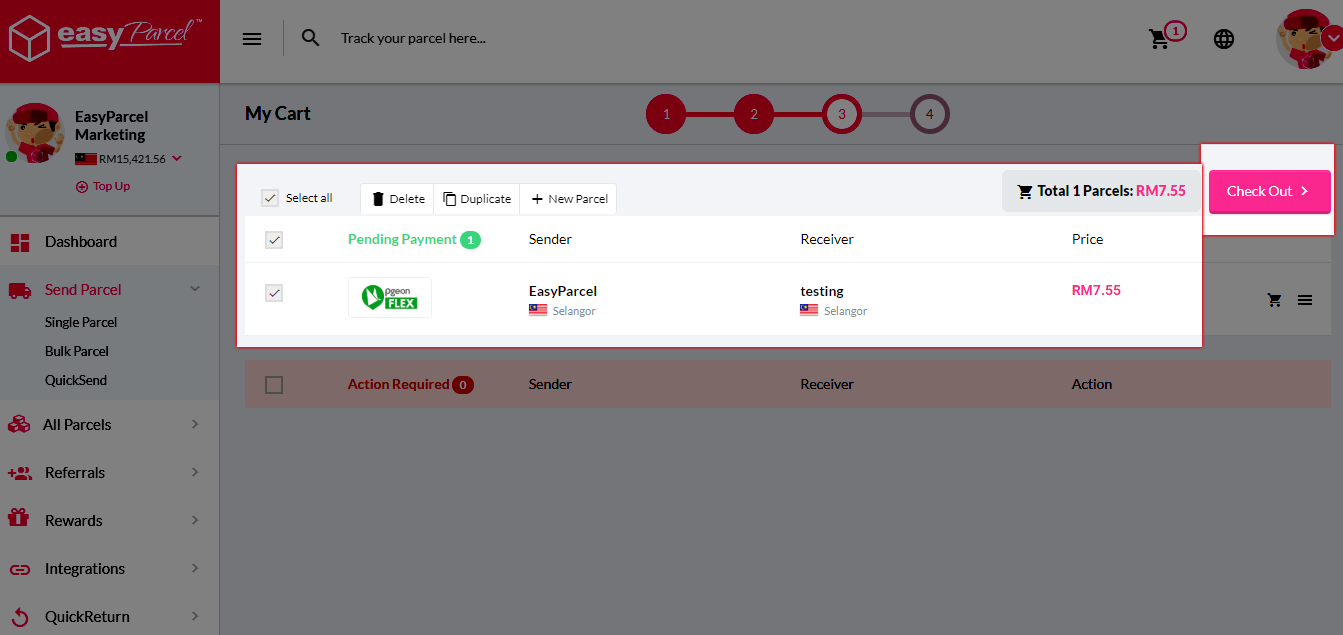Screen dimensions: 1343x635
Task: Click the Referrals people icon
Action: (x=19, y=472)
